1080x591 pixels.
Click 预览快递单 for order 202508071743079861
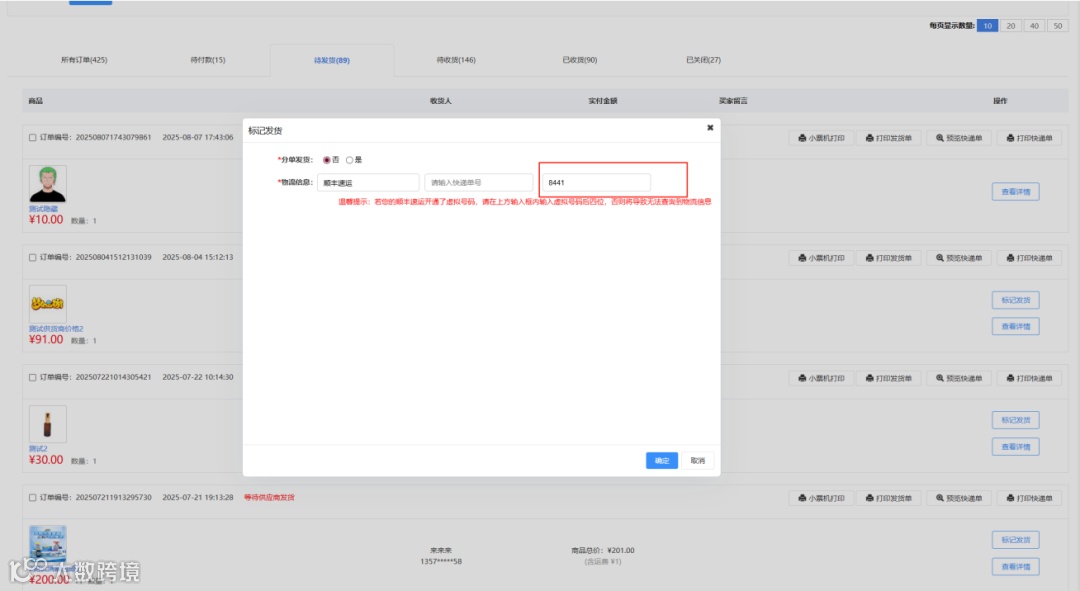pos(959,138)
